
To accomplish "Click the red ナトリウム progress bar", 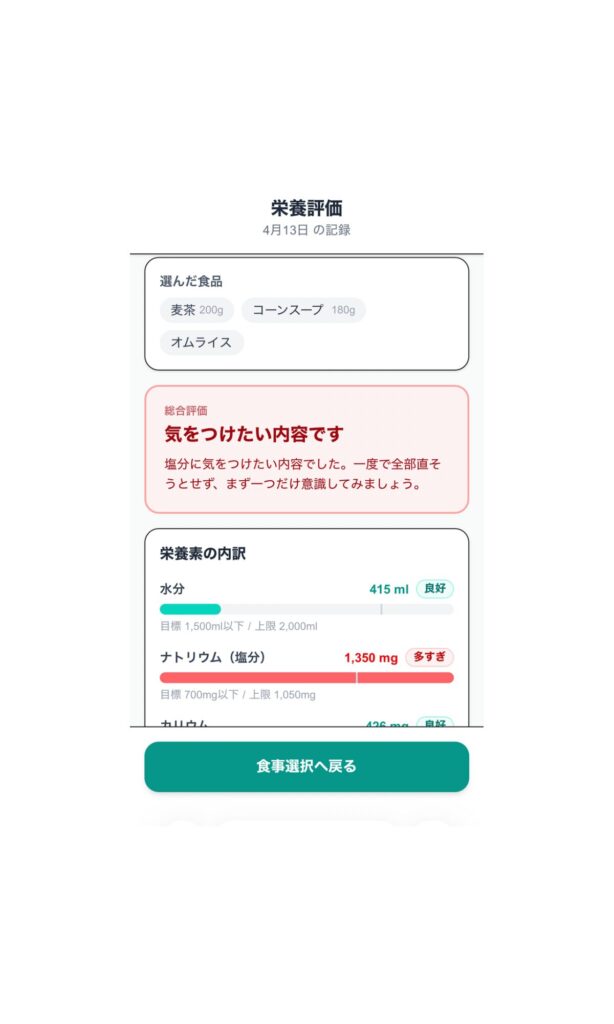I will pyautogui.click(x=306, y=677).
